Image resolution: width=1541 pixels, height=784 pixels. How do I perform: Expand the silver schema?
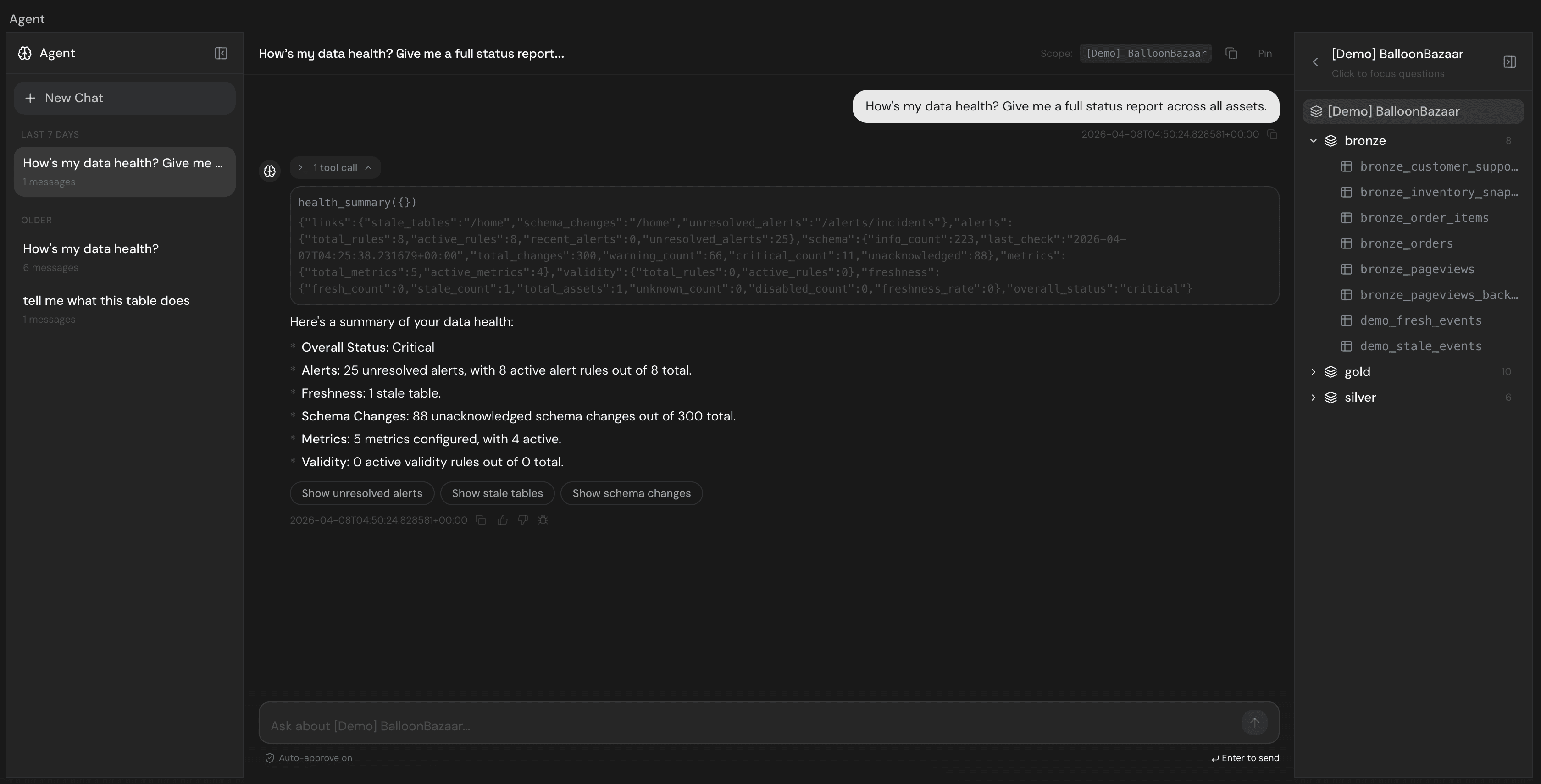1313,398
